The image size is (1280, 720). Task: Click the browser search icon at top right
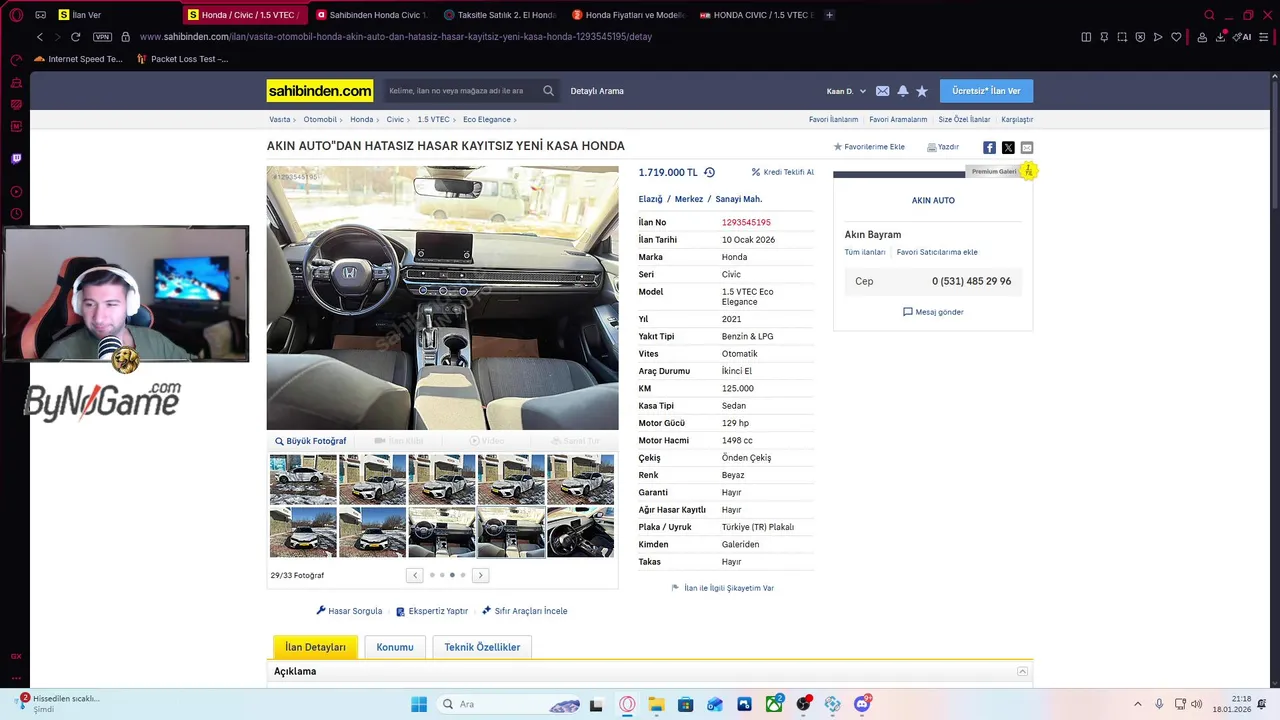1209,15
